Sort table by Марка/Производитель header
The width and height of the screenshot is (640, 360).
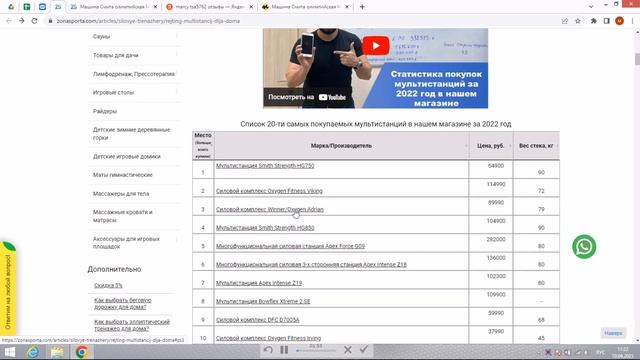(x=341, y=146)
